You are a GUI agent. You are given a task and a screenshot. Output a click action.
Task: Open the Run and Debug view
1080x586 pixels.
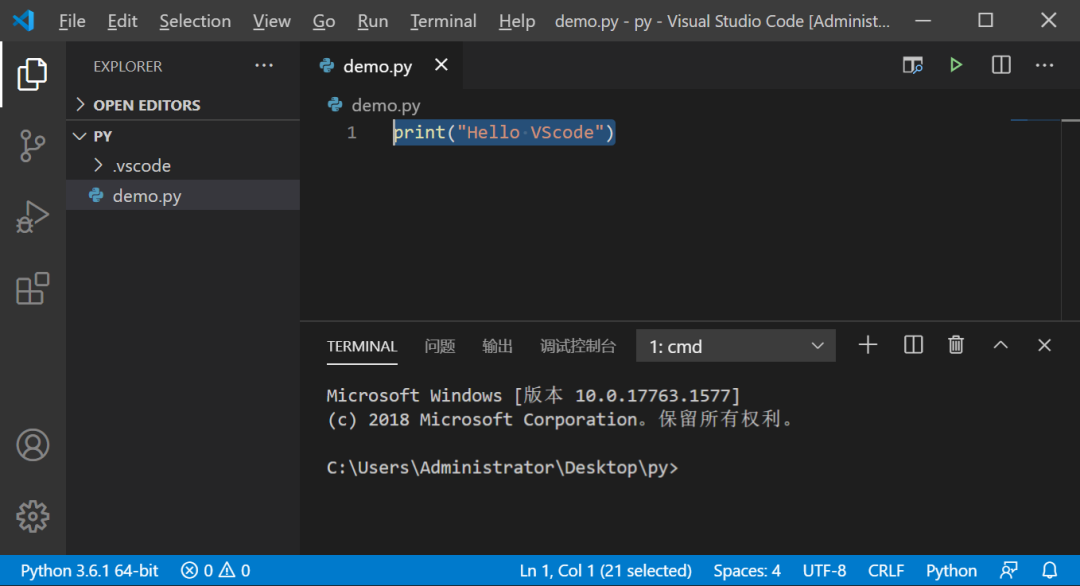[32, 217]
